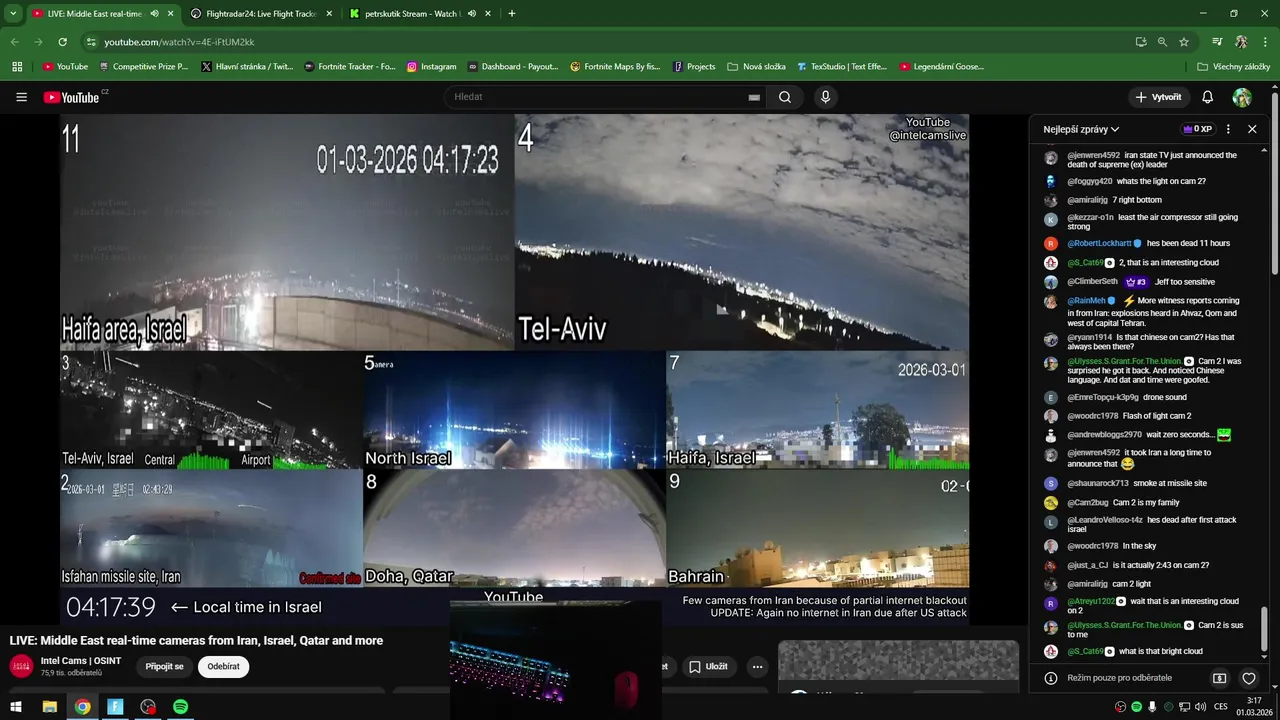The height and width of the screenshot is (720, 1280).
Task: Reload the page in Chrome
Action: tap(62, 42)
